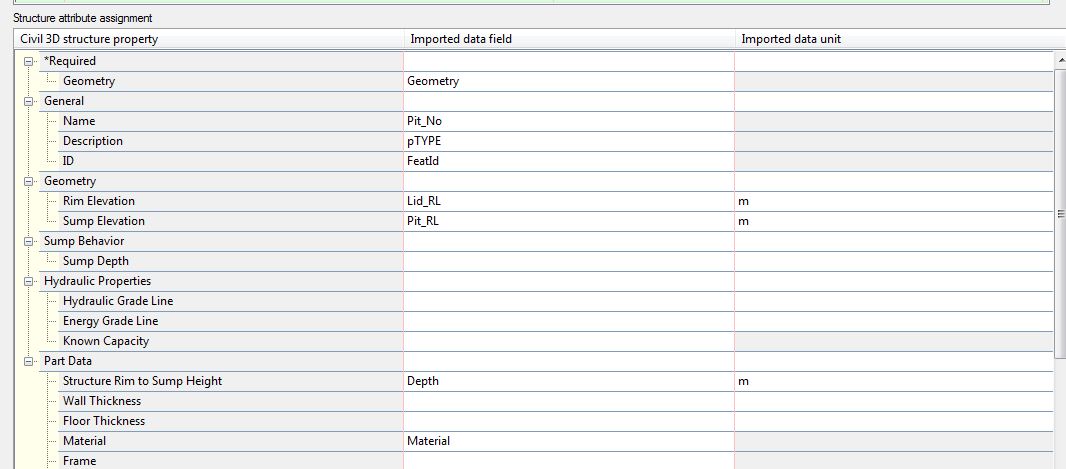Select the Rim Elevation property row
Viewport: 1066px width, 469px height.
pyautogui.click(x=231, y=201)
